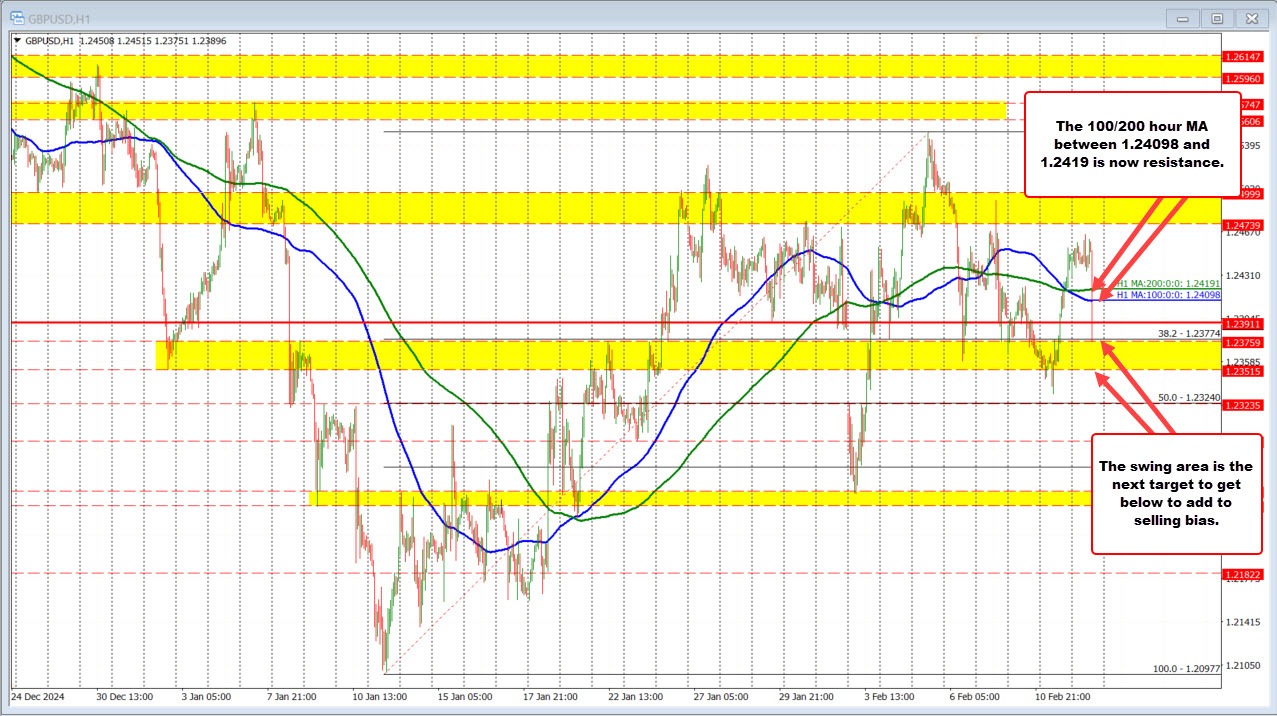Click the swing area target annotation box
This screenshot has width=1277, height=716.
(1176, 502)
